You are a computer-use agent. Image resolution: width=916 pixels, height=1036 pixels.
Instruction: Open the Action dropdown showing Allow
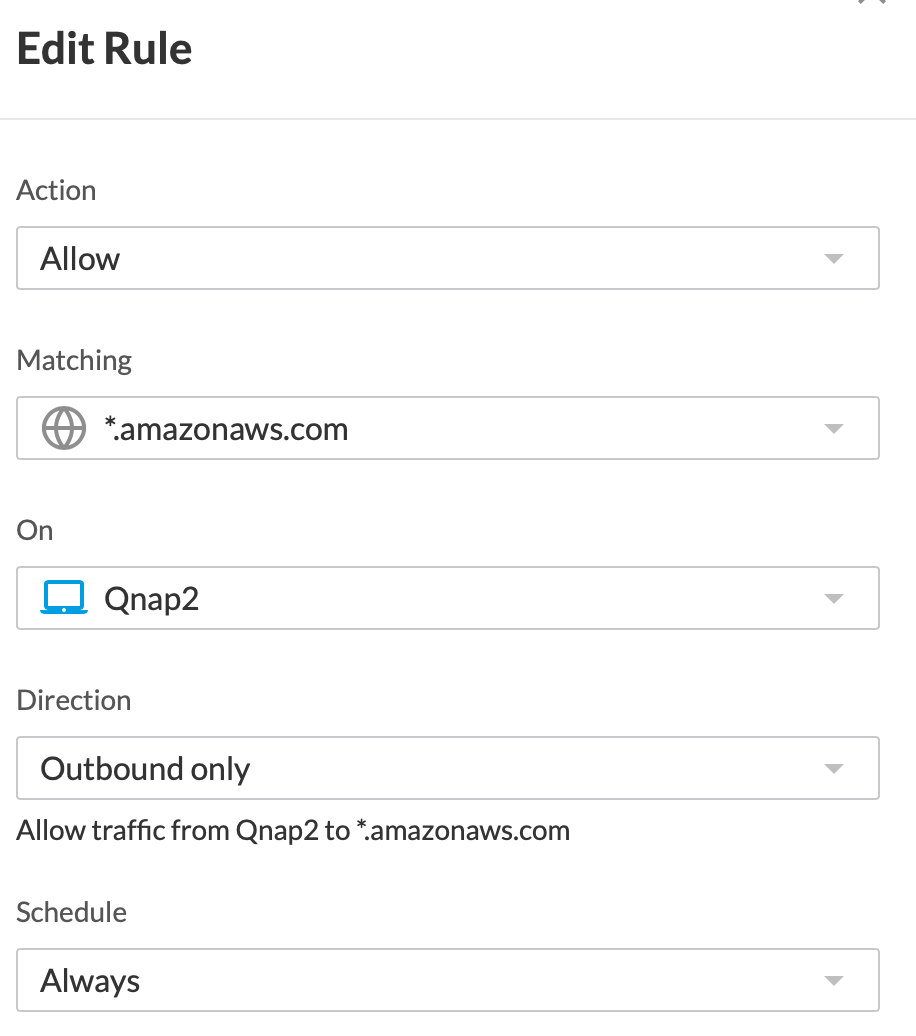point(447,259)
